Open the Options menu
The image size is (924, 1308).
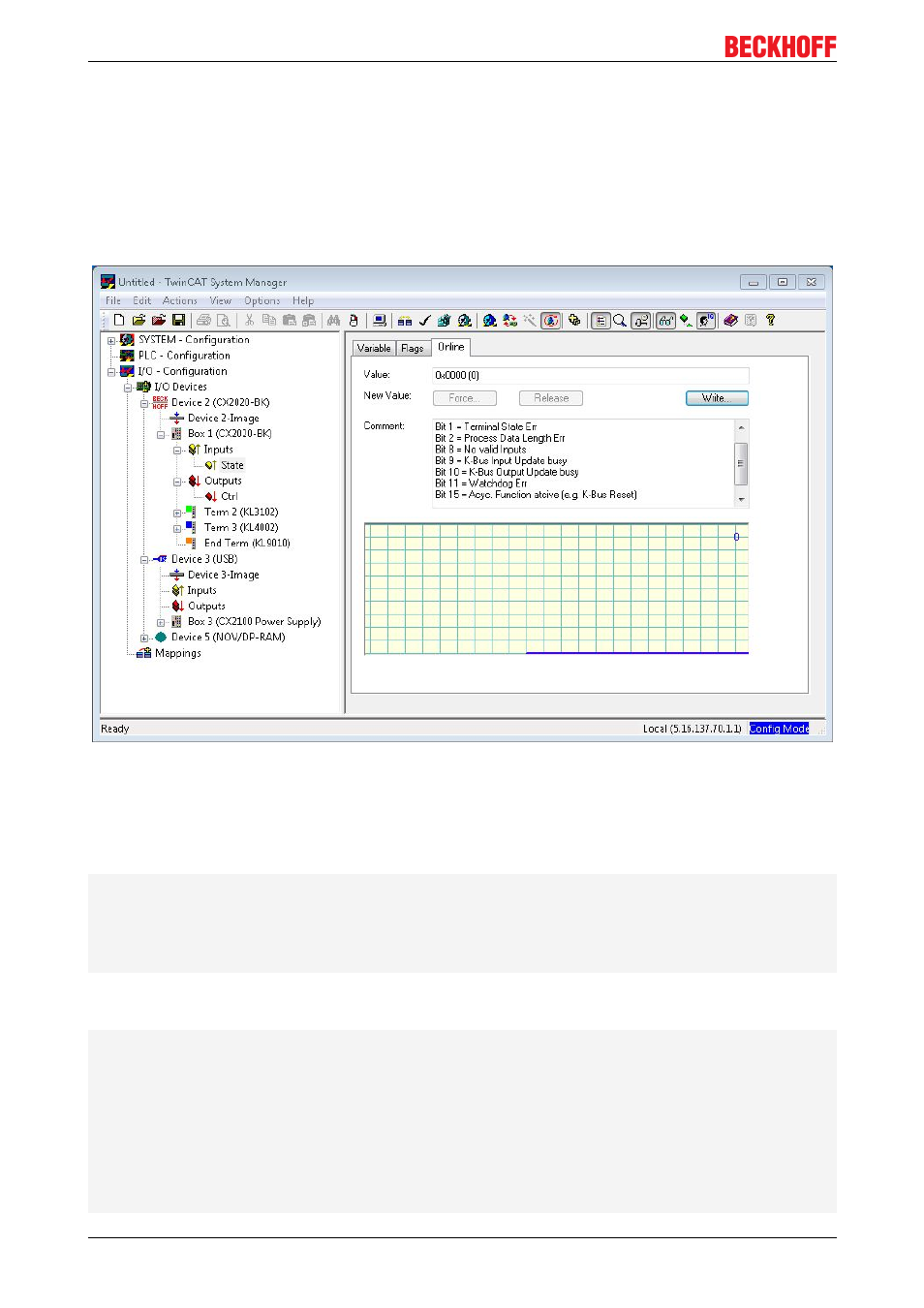[x=262, y=300]
